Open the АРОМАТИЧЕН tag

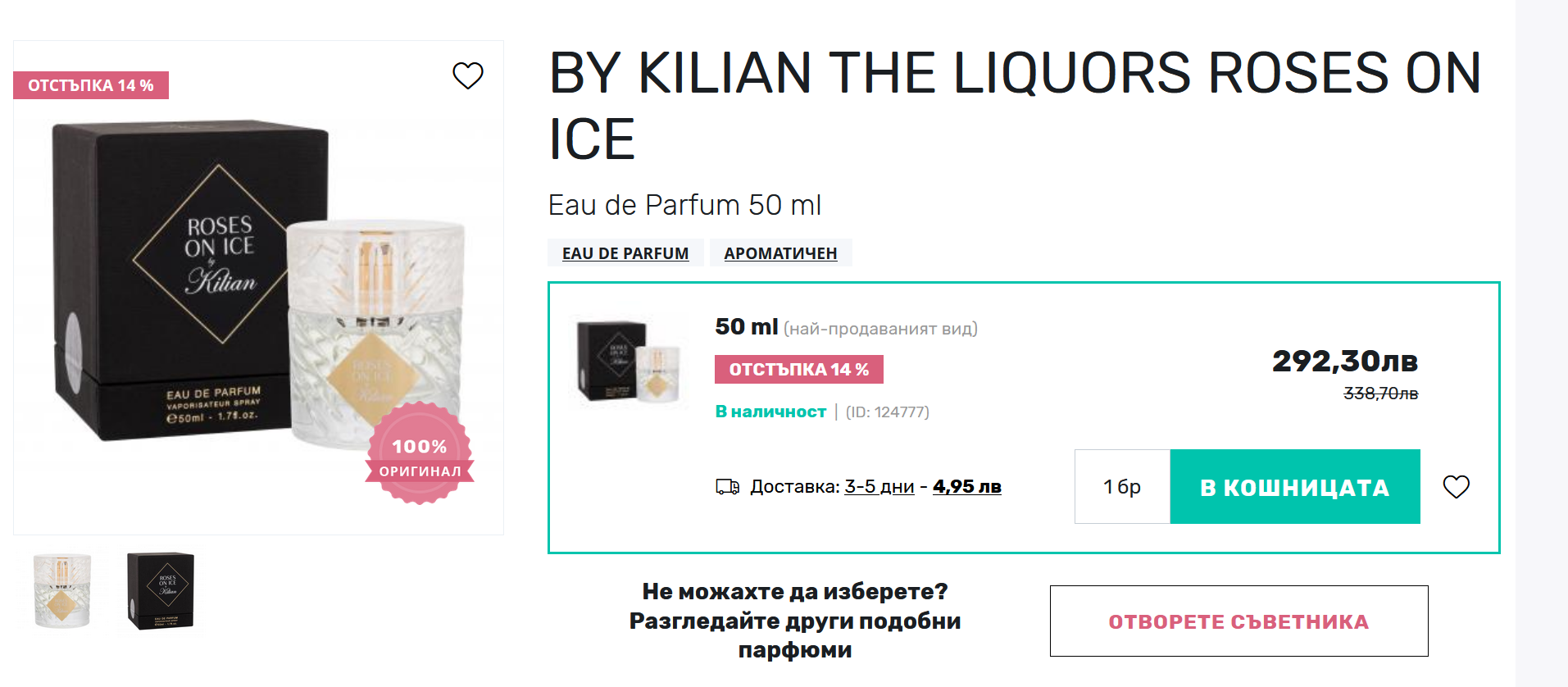pos(780,253)
